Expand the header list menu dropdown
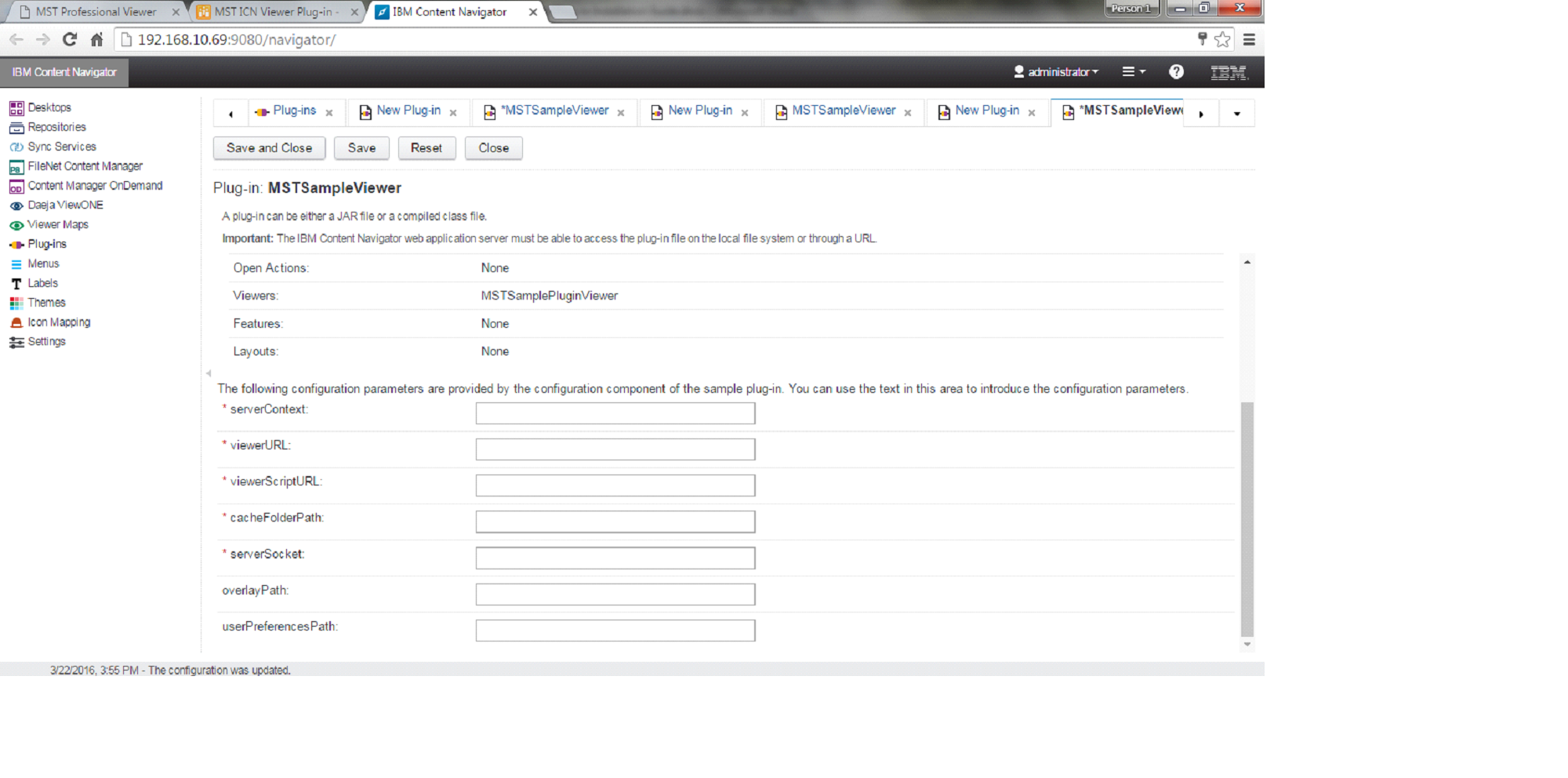 click(x=1134, y=71)
